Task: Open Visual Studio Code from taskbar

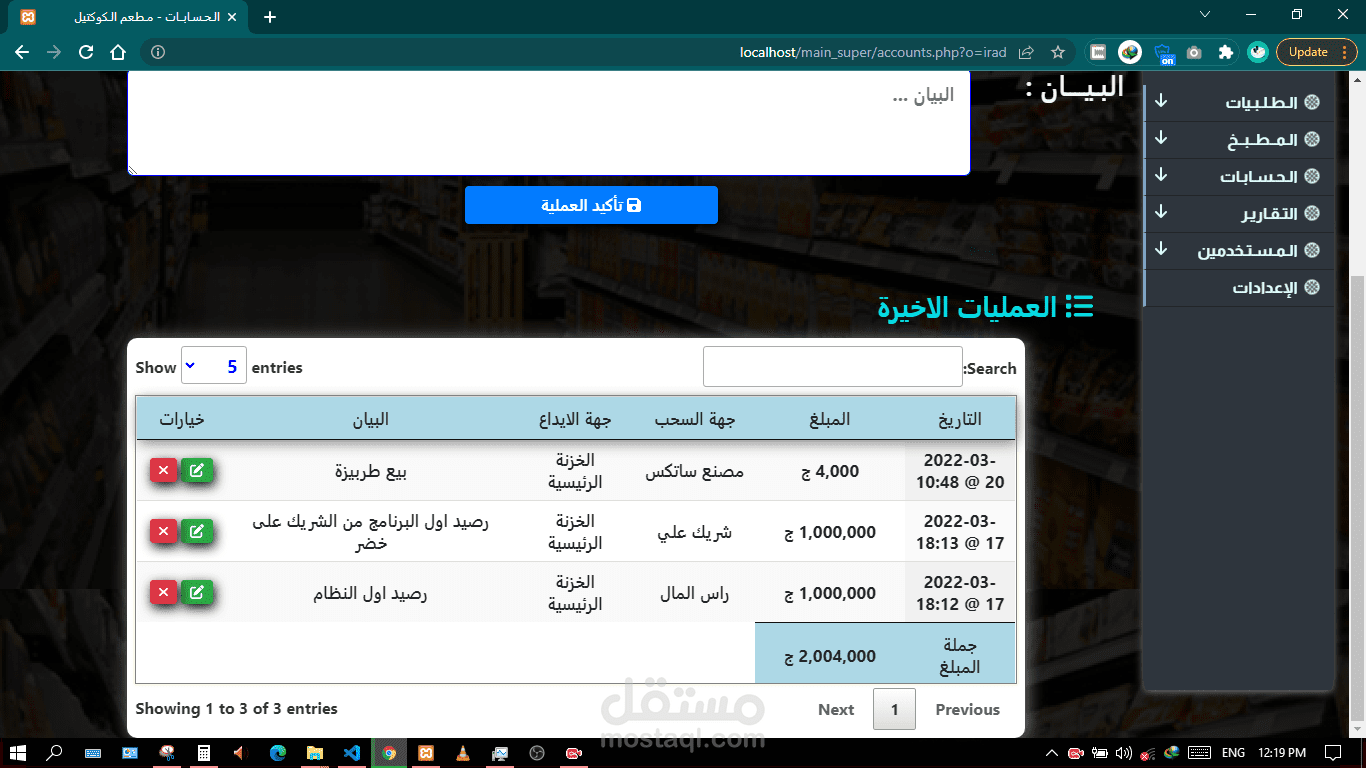Action: click(x=352, y=752)
